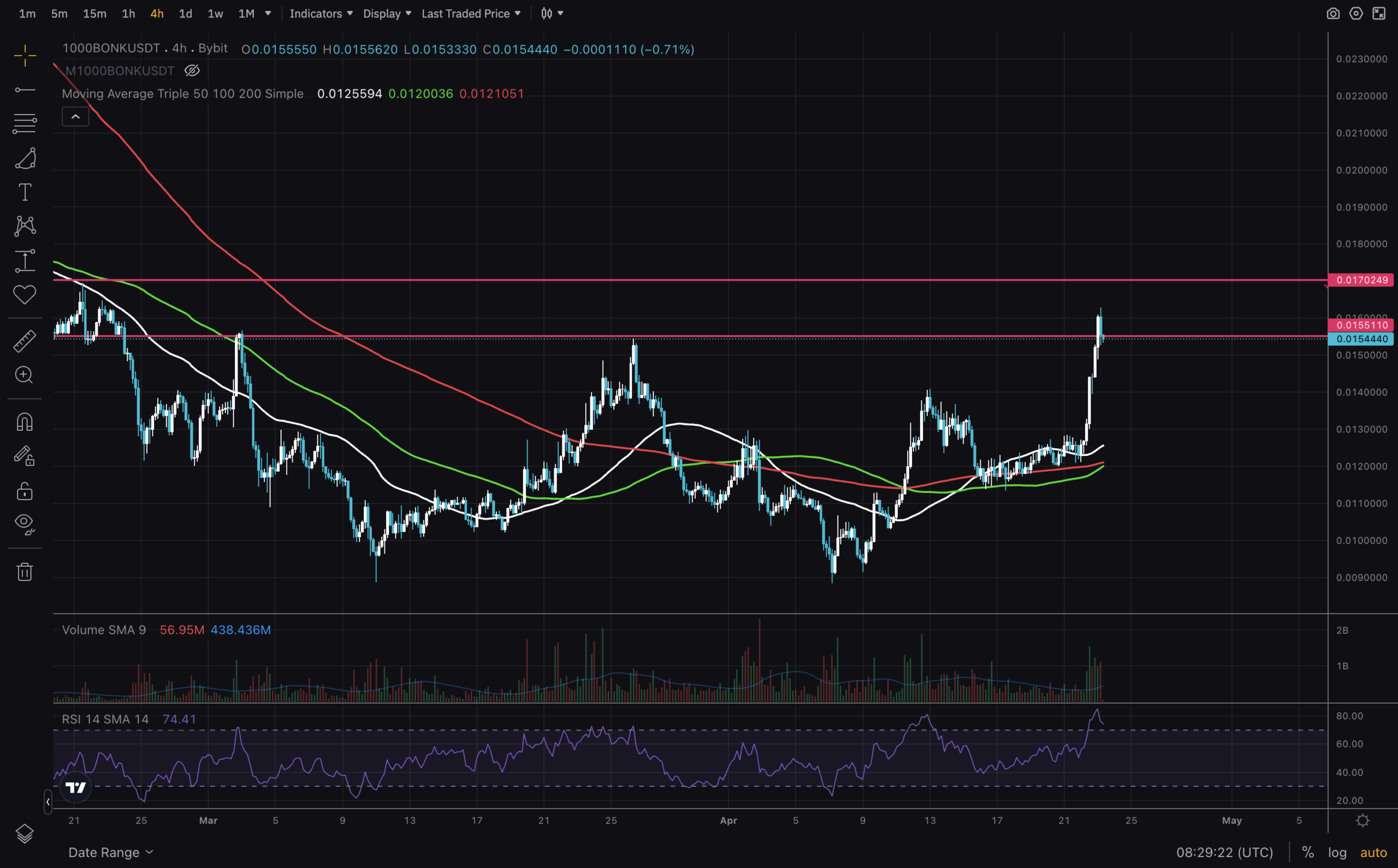
Task: Open the Fibonacci retracement tool
Action: coord(25,123)
